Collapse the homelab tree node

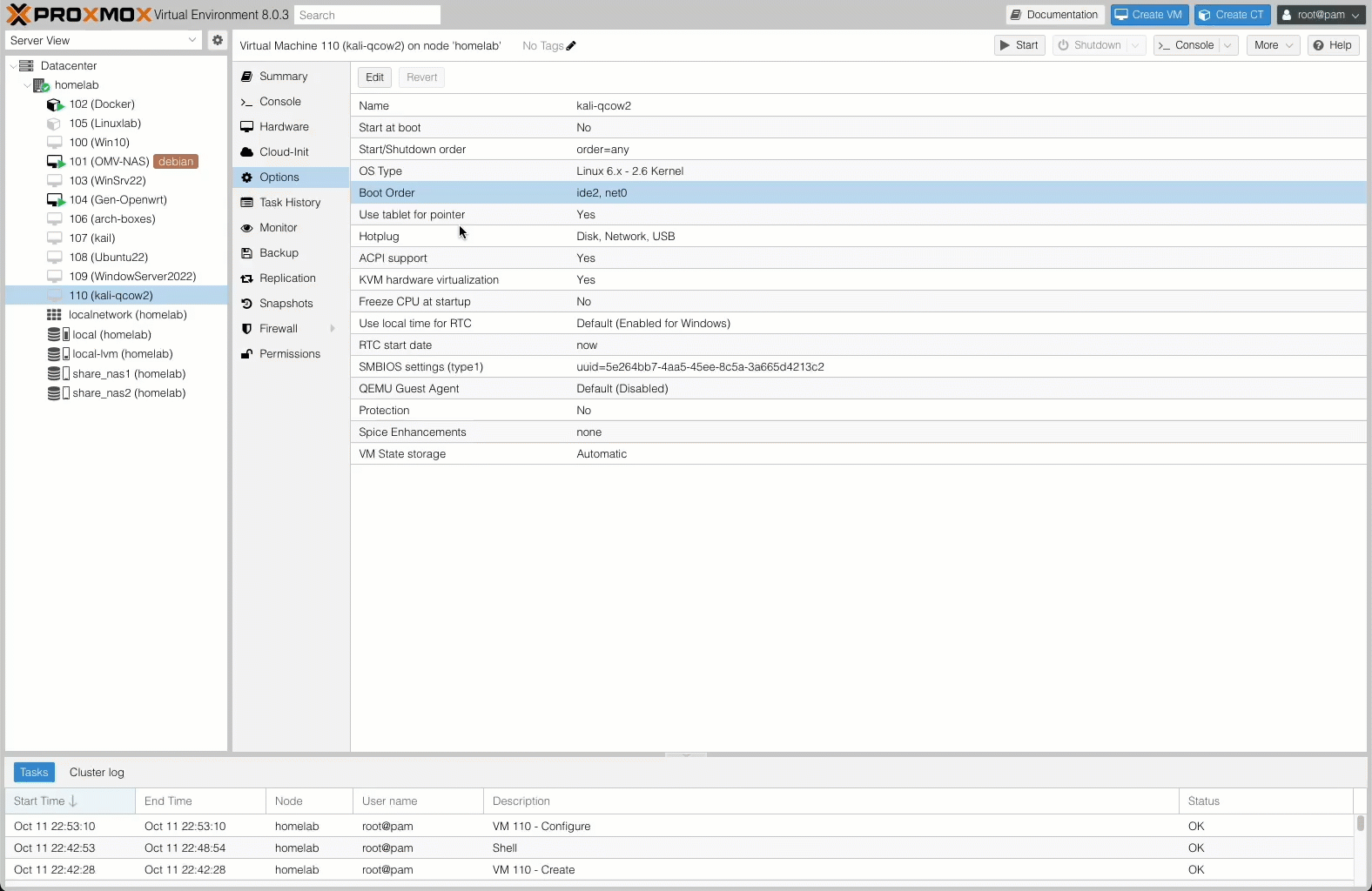[27, 85]
